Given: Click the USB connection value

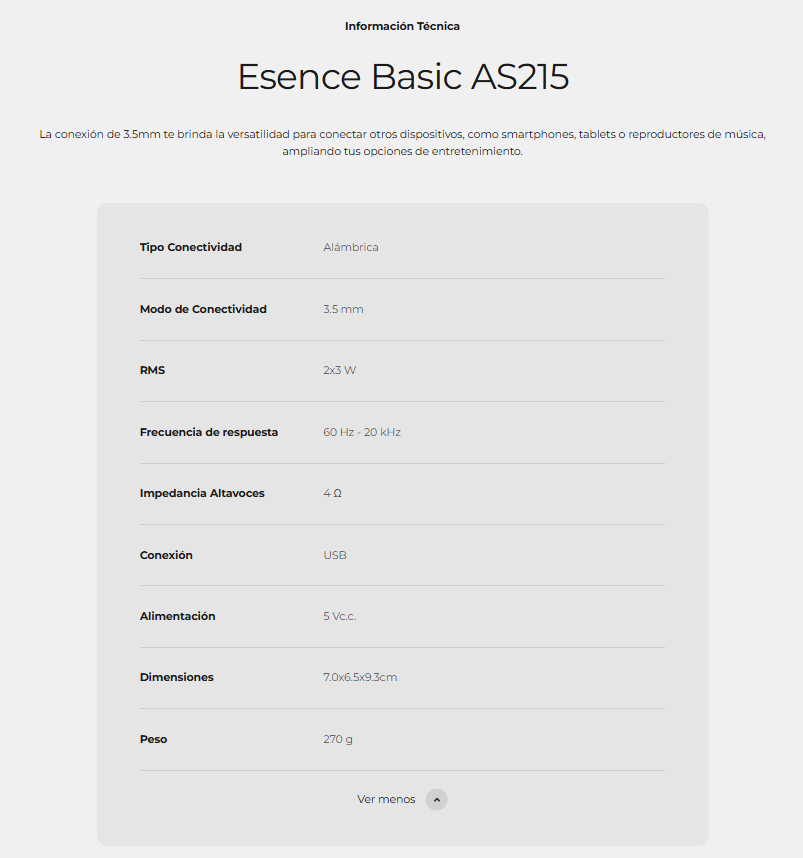Looking at the screenshot, I should [x=335, y=555].
